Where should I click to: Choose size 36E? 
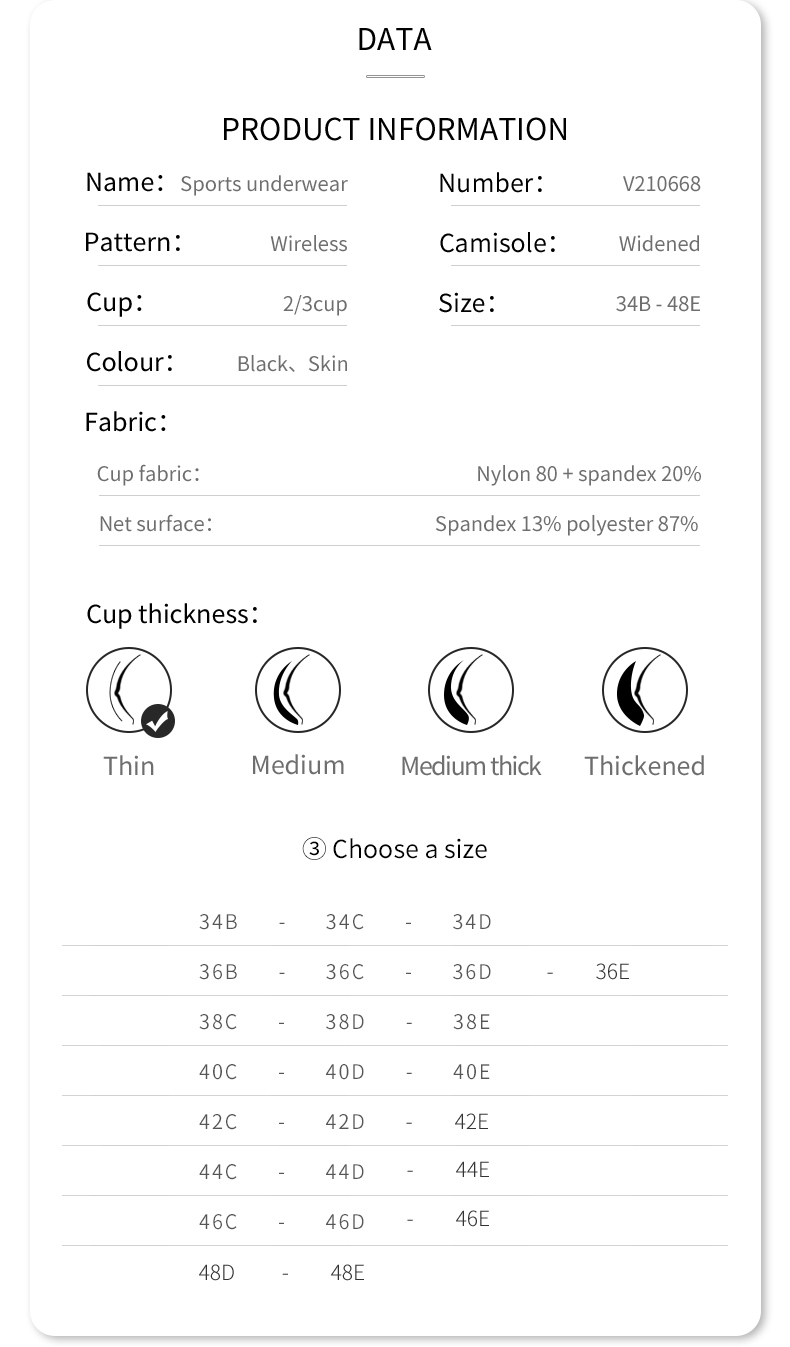pyautogui.click(x=612, y=972)
